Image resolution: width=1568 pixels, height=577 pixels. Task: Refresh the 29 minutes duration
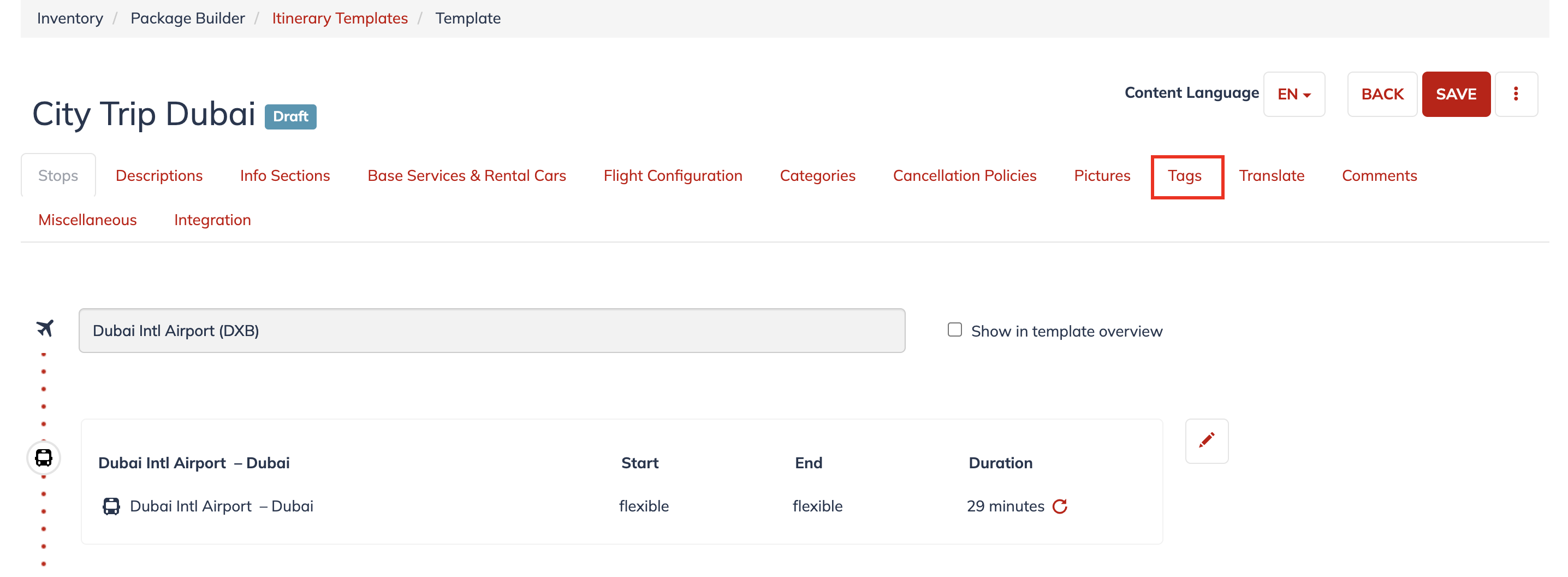(1060, 507)
